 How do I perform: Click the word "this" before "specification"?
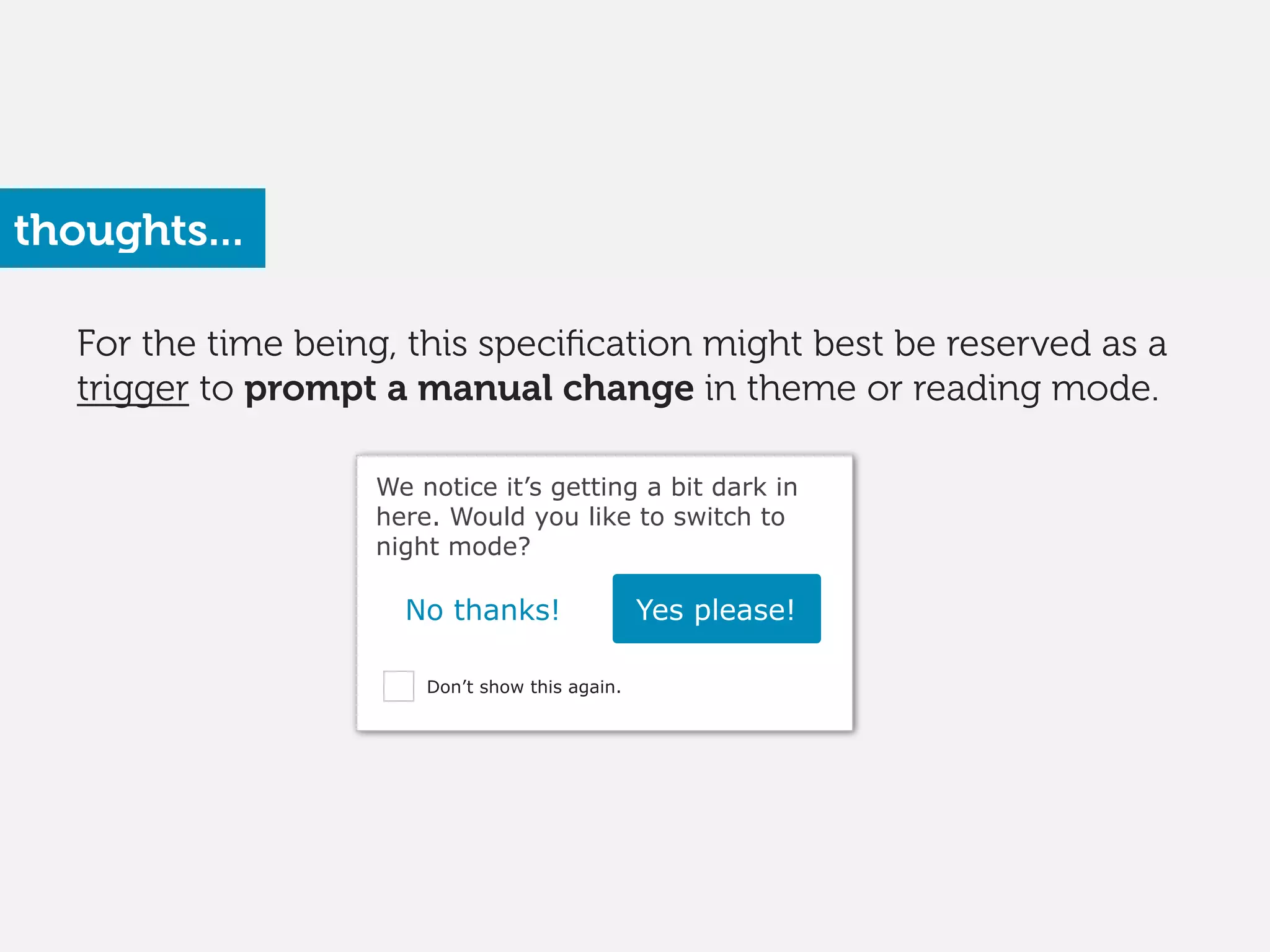pos(437,344)
